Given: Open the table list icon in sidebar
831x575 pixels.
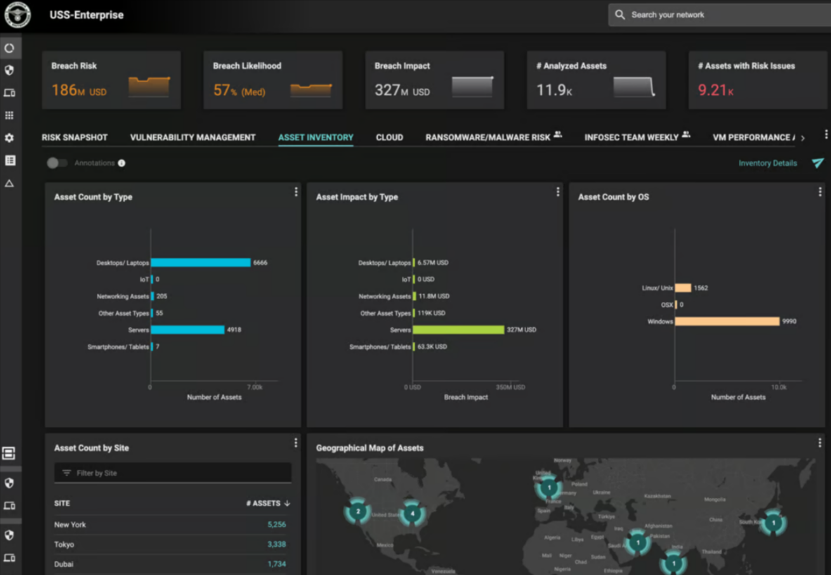Looking at the screenshot, I should click(10, 161).
